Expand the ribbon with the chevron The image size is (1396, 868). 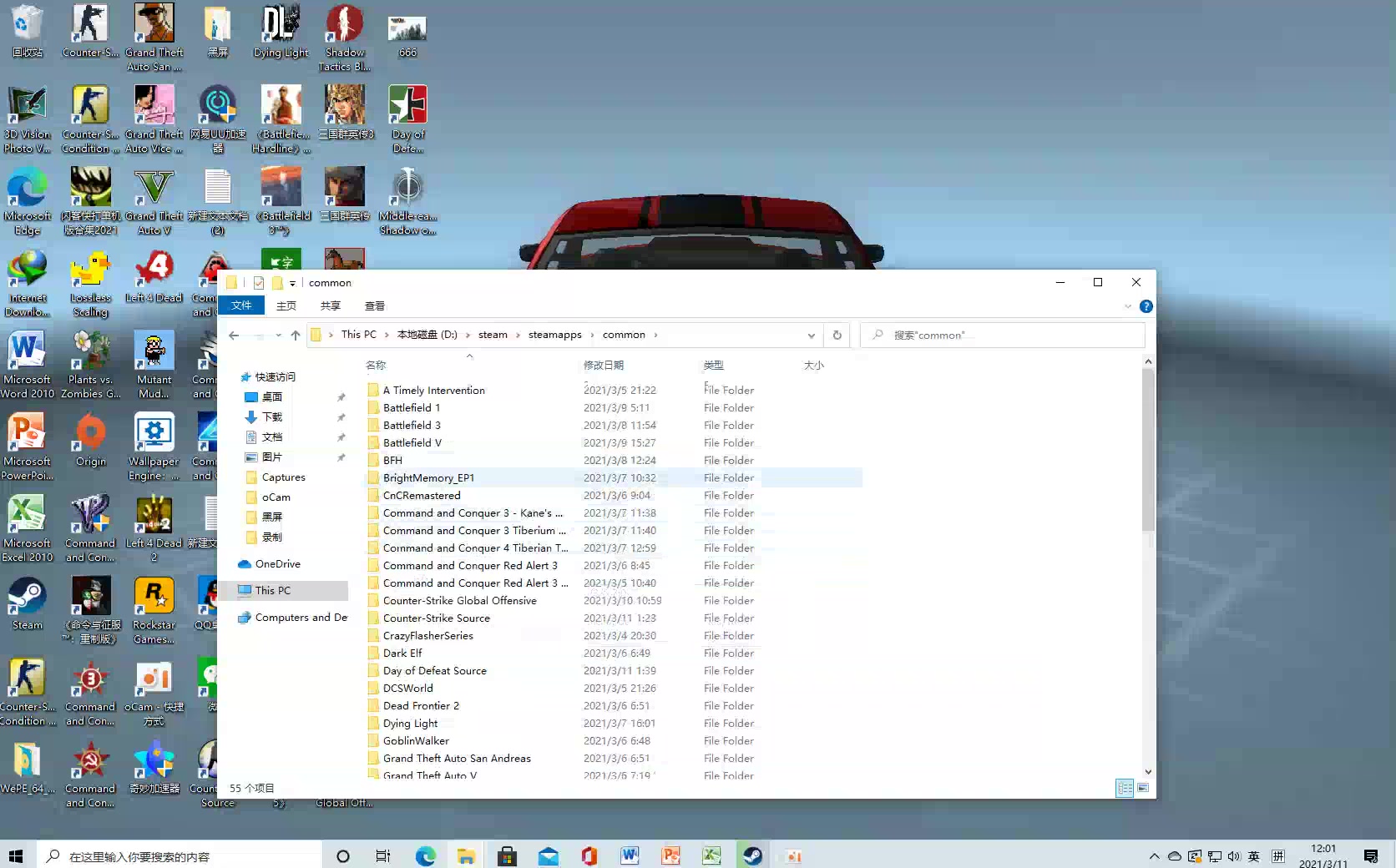(x=1128, y=306)
